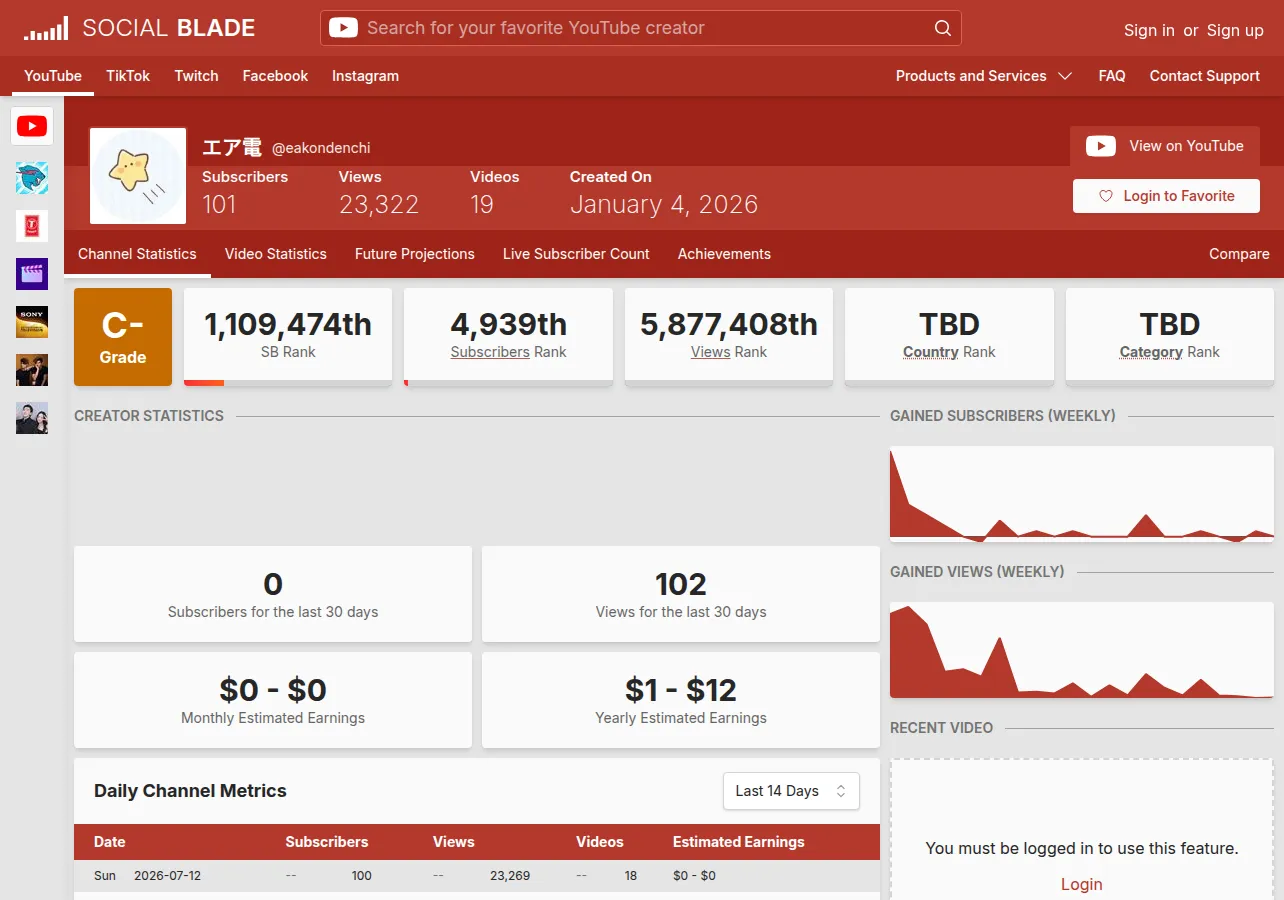
Task: Click the 4,939th Subscribers Rank card
Action: click(x=509, y=336)
